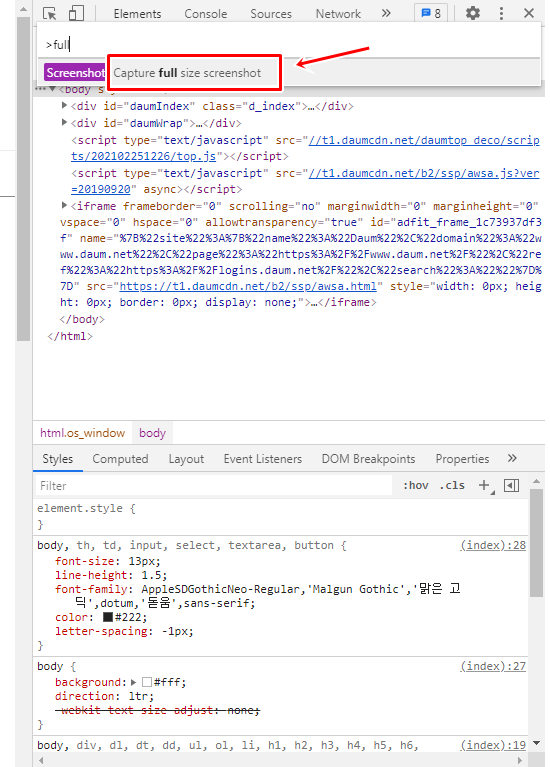Click the direction ltr value

click(139, 697)
